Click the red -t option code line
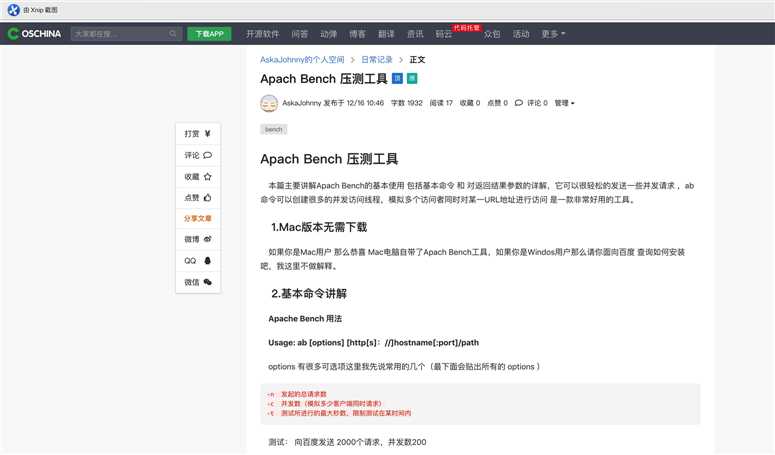The image size is (775, 455). click(339, 413)
